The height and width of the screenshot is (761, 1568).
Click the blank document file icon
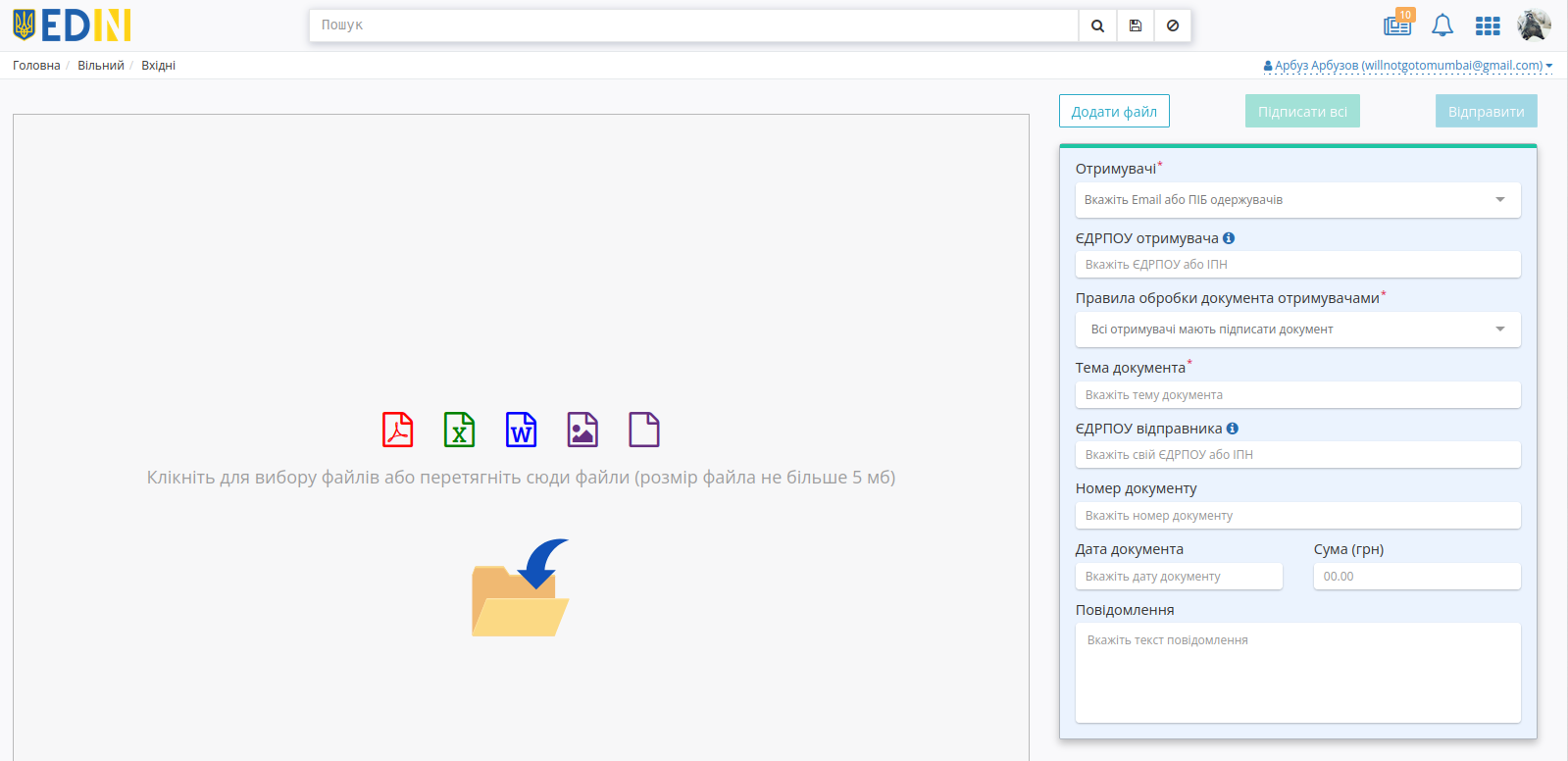pyautogui.click(x=644, y=430)
